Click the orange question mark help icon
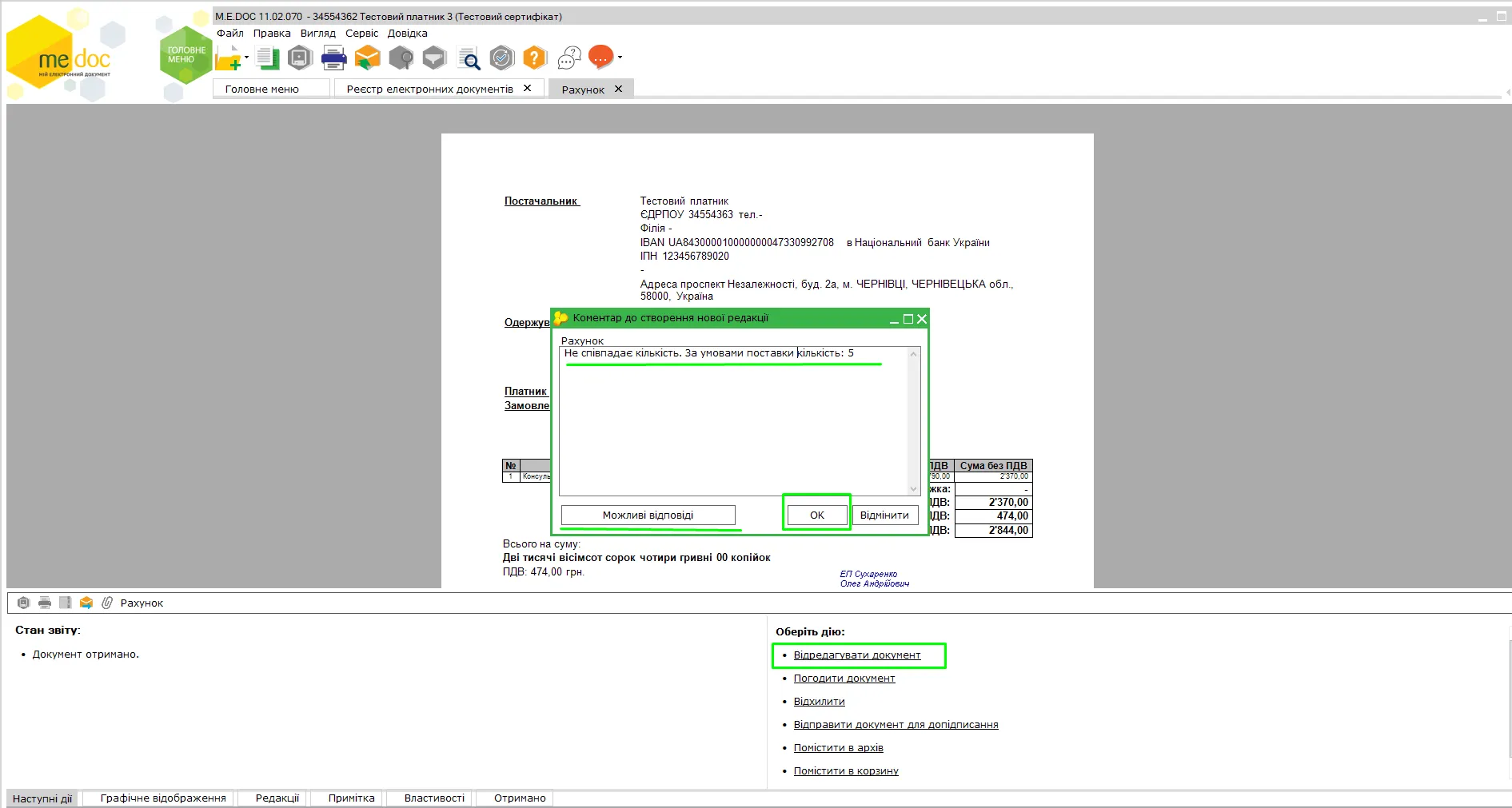1512x808 pixels. [x=535, y=58]
